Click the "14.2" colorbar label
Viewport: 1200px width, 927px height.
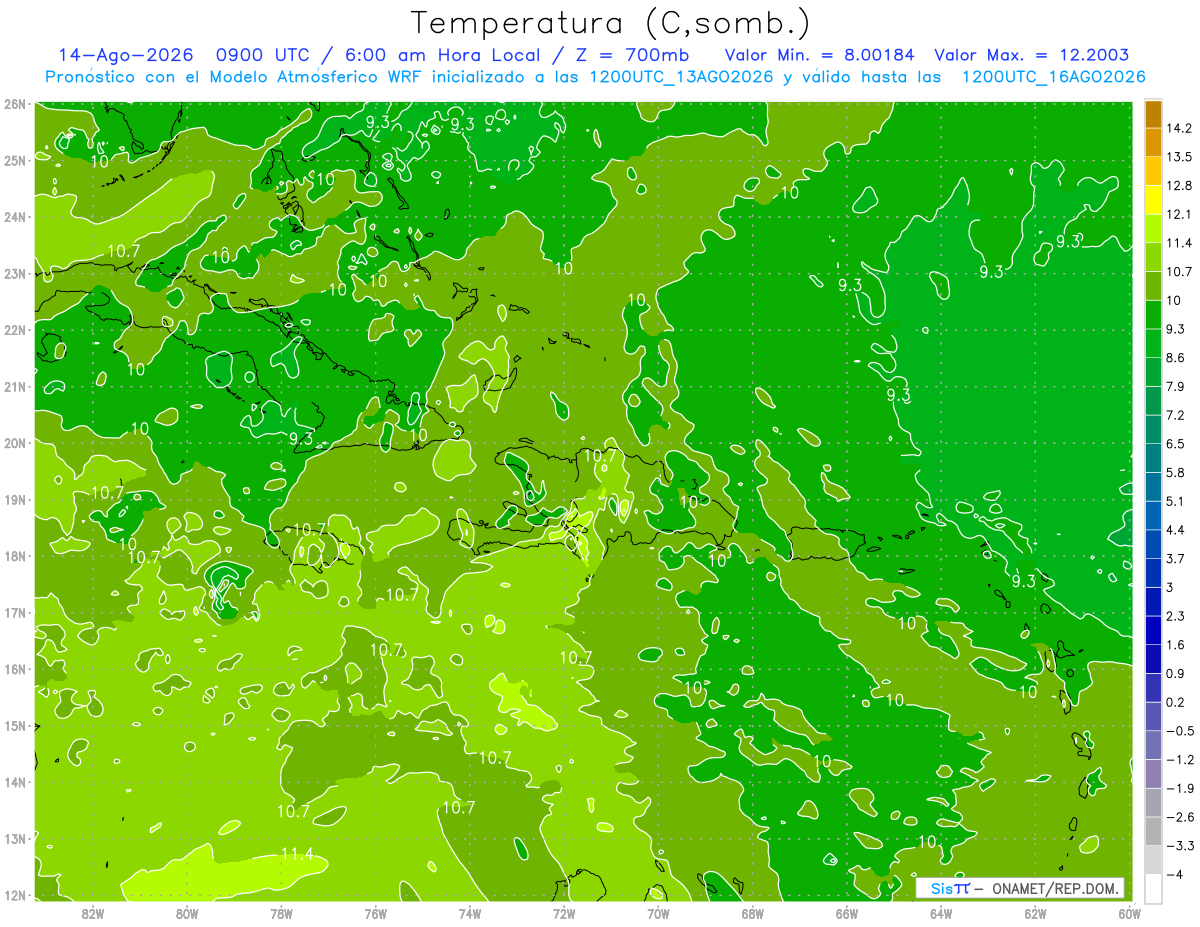point(1180,128)
